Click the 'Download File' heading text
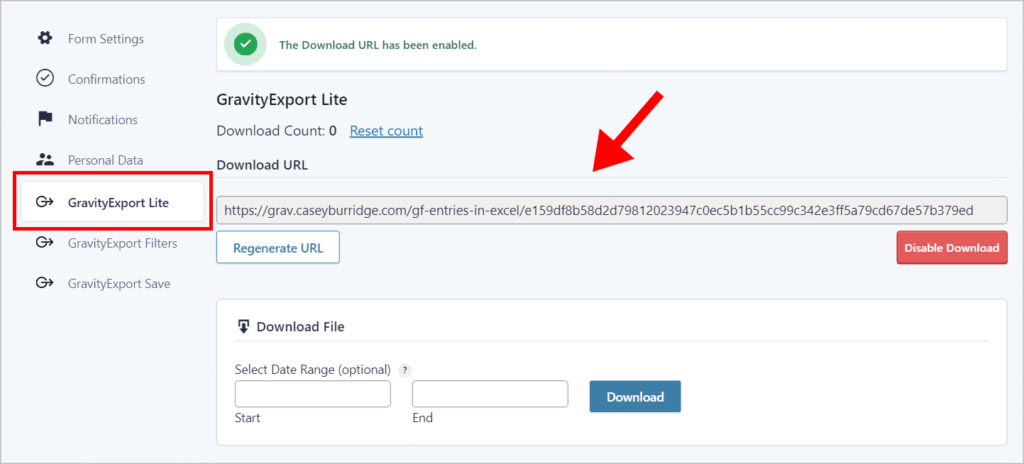Screen dimensions: 1024x464 (300, 327)
